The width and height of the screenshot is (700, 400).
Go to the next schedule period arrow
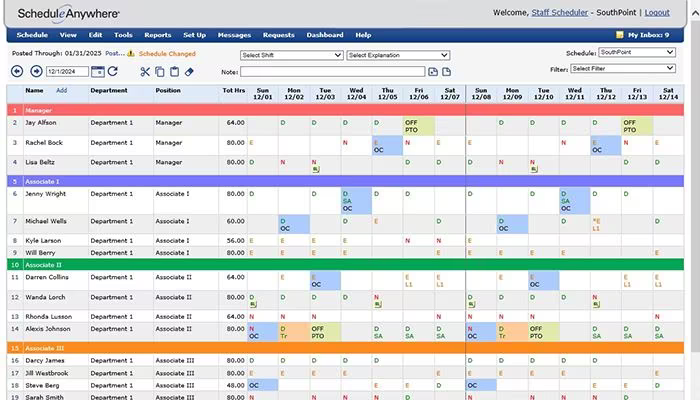click(x=36, y=71)
